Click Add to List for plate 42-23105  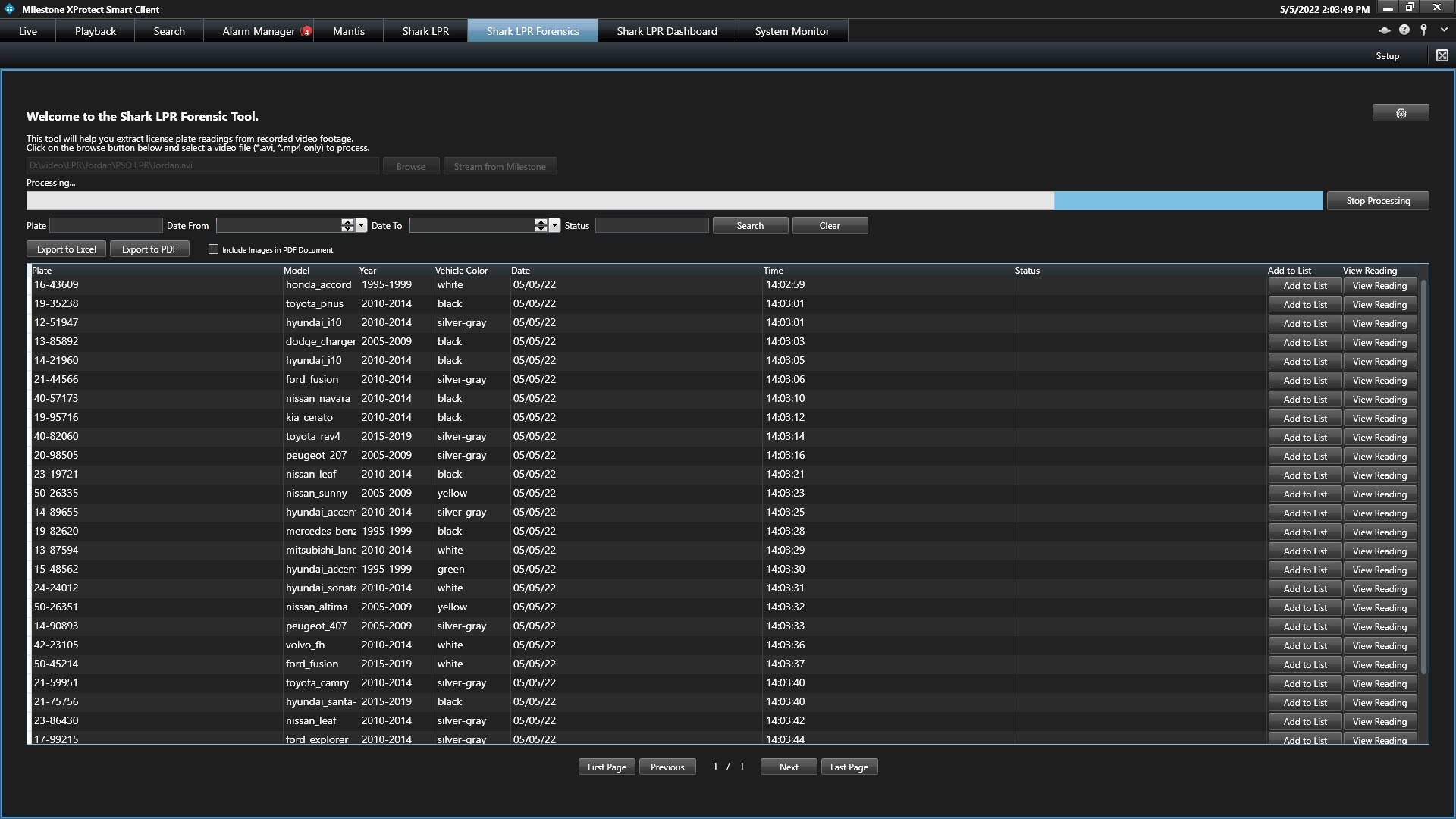(1305, 646)
